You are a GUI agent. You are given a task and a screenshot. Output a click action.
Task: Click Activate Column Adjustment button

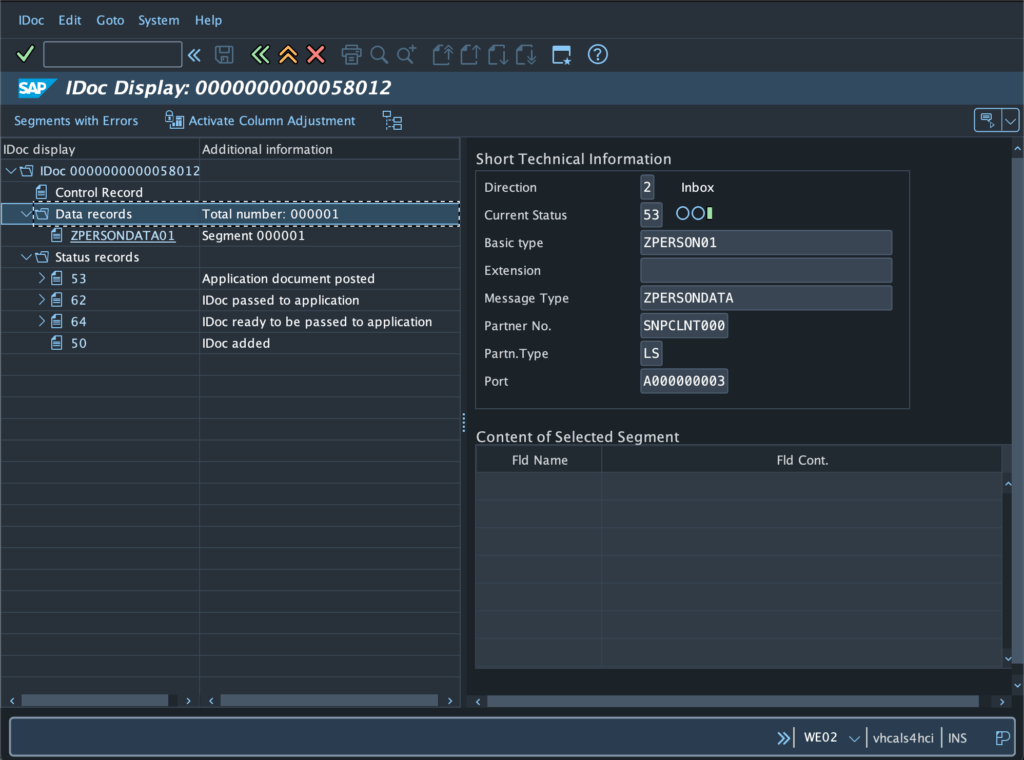click(x=261, y=121)
